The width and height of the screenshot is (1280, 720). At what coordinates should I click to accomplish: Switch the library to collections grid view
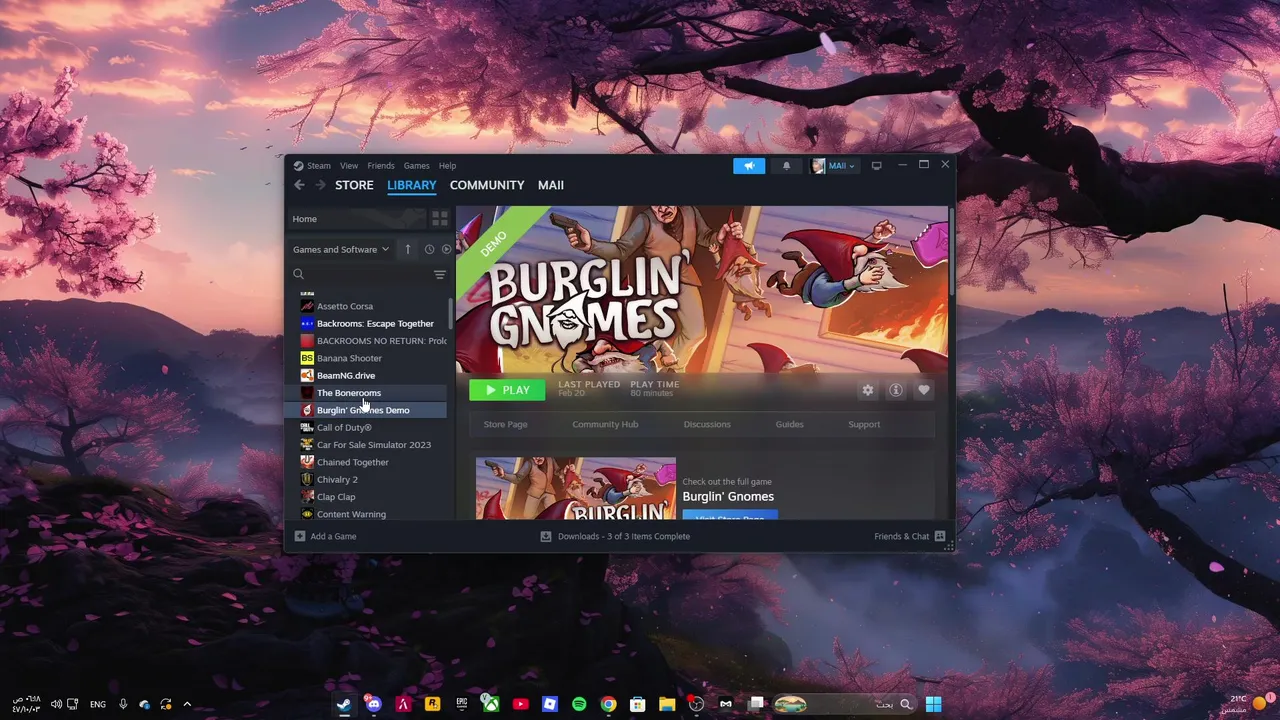(440, 218)
